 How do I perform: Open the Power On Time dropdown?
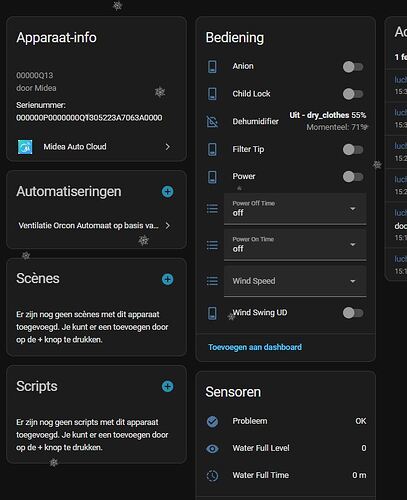[x=295, y=245]
